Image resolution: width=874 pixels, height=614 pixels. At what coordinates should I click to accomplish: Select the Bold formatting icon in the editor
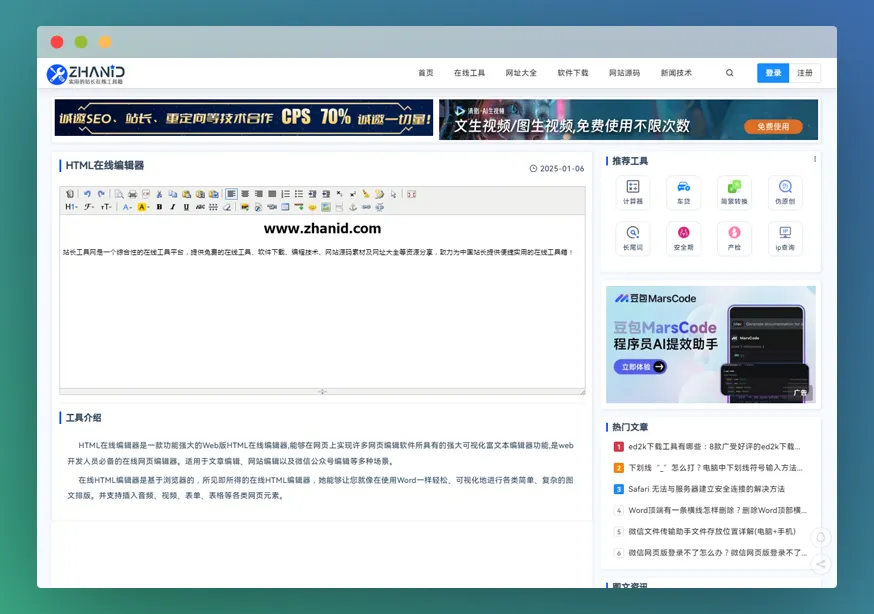[159, 206]
